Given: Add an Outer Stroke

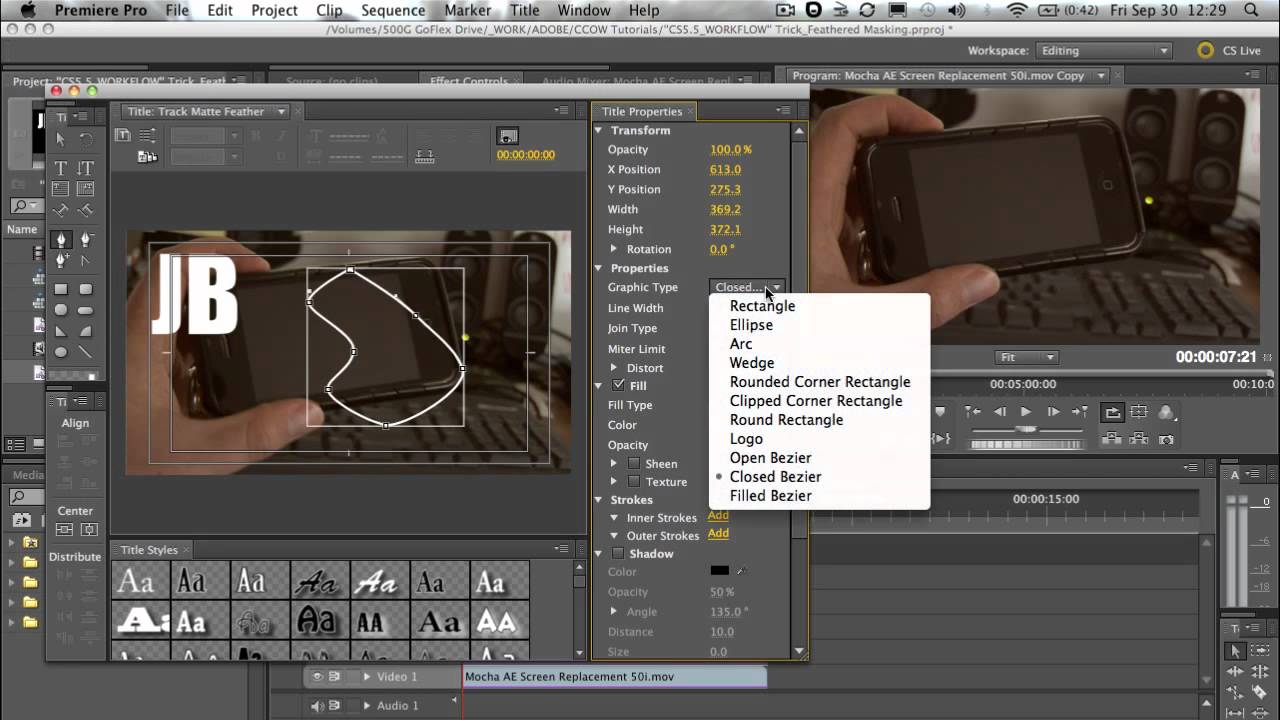Looking at the screenshot, I should [718, 534].
